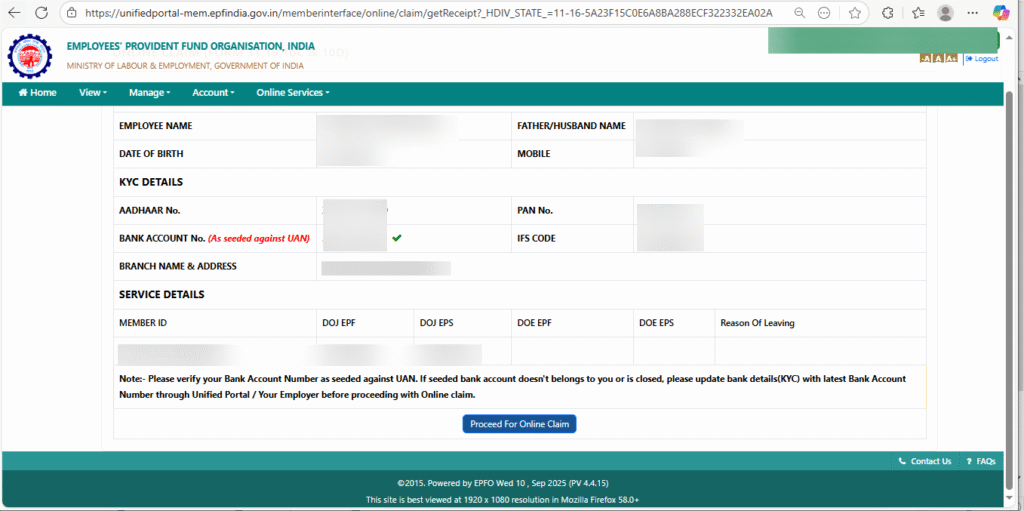Click the zoom out magnifier in address bar
The width and height of the screenshot is (1024, 511).
click(x=799, y=12)
